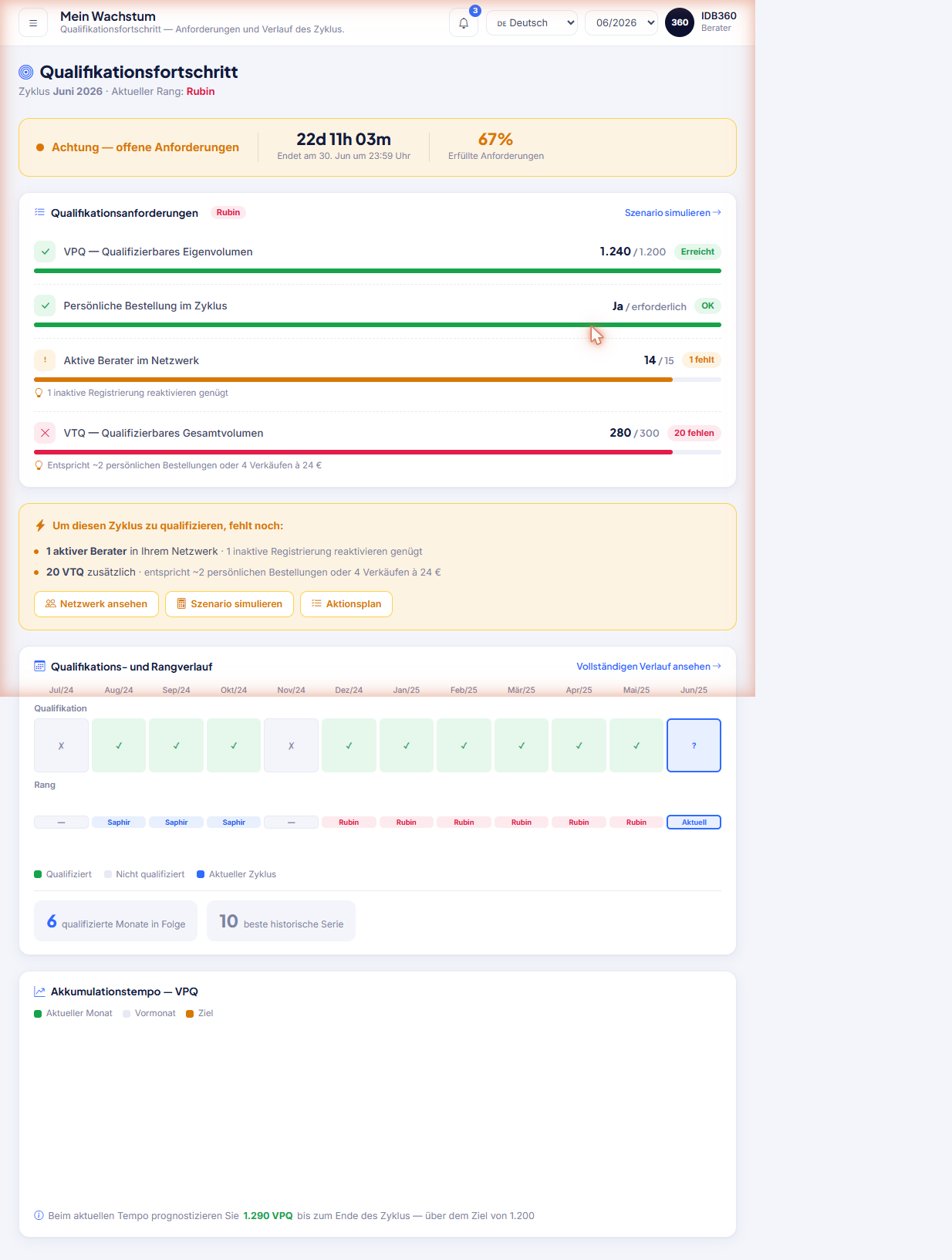Click the Mai/25 qualification cell

pyautogui.click(x=636, y=745)
